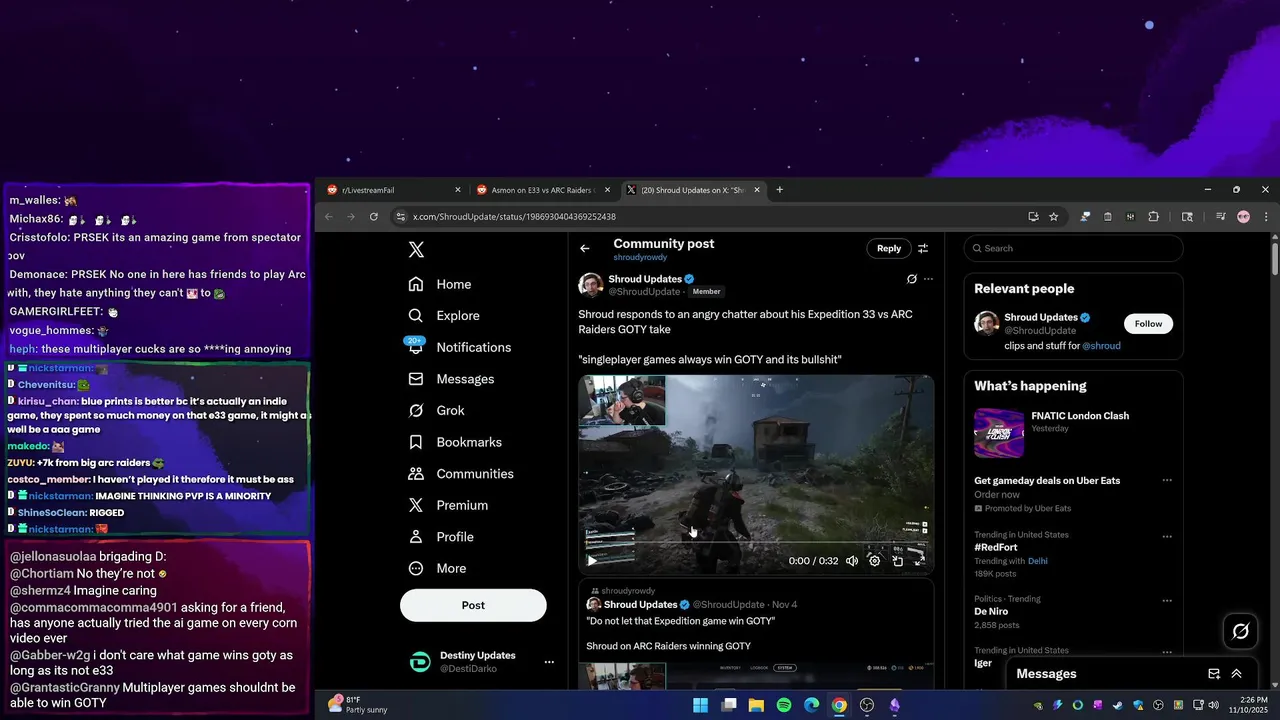Image resolution: width=1280 pixels, height=720 pixels.
Task: Open the floating Grok button
Action: [1241, 631]
